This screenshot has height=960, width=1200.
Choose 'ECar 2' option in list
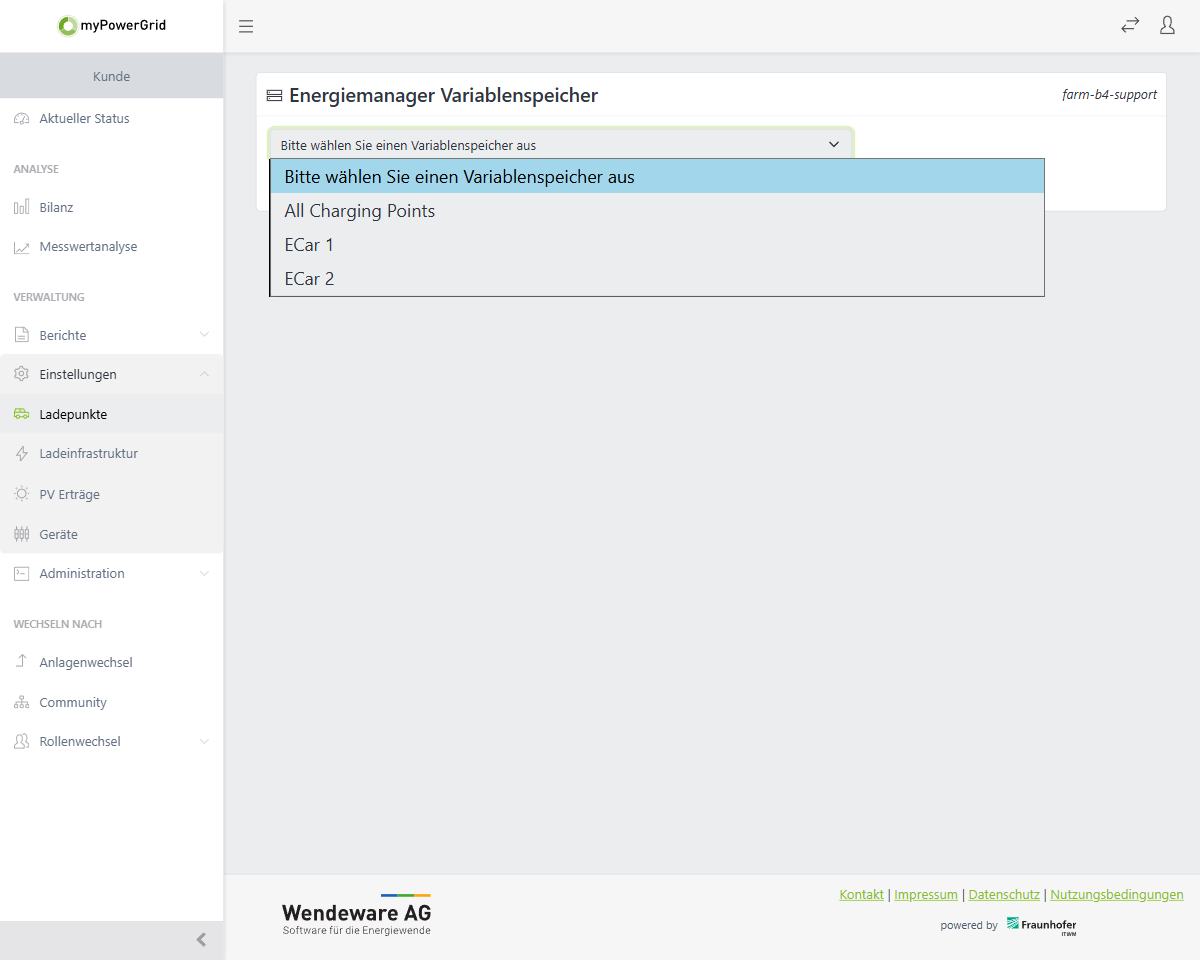click(x=309, y=279)
